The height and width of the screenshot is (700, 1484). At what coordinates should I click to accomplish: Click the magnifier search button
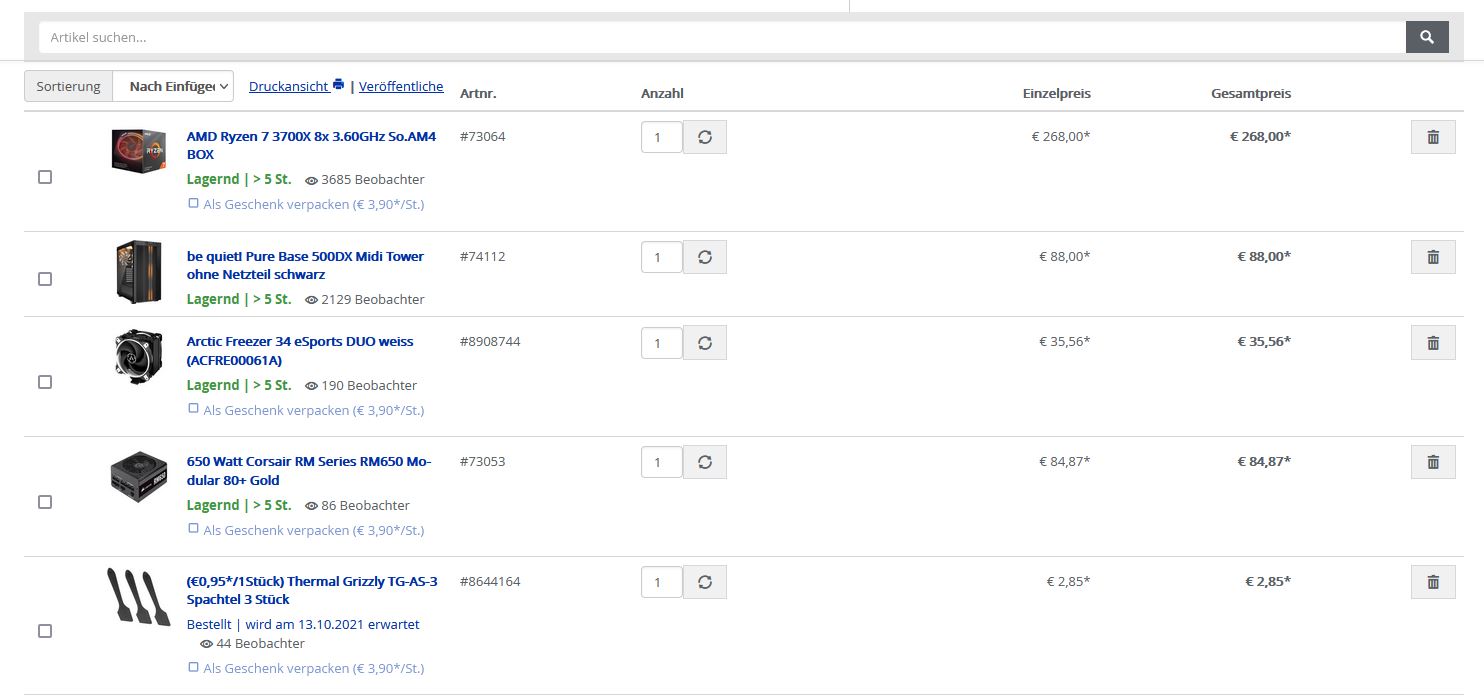pyautogui.click(x=1427, y=37)
